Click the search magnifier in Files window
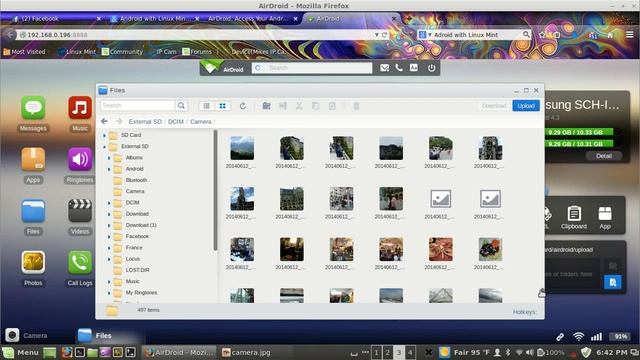The image size is (640, 360). click(x=181, y=106)
